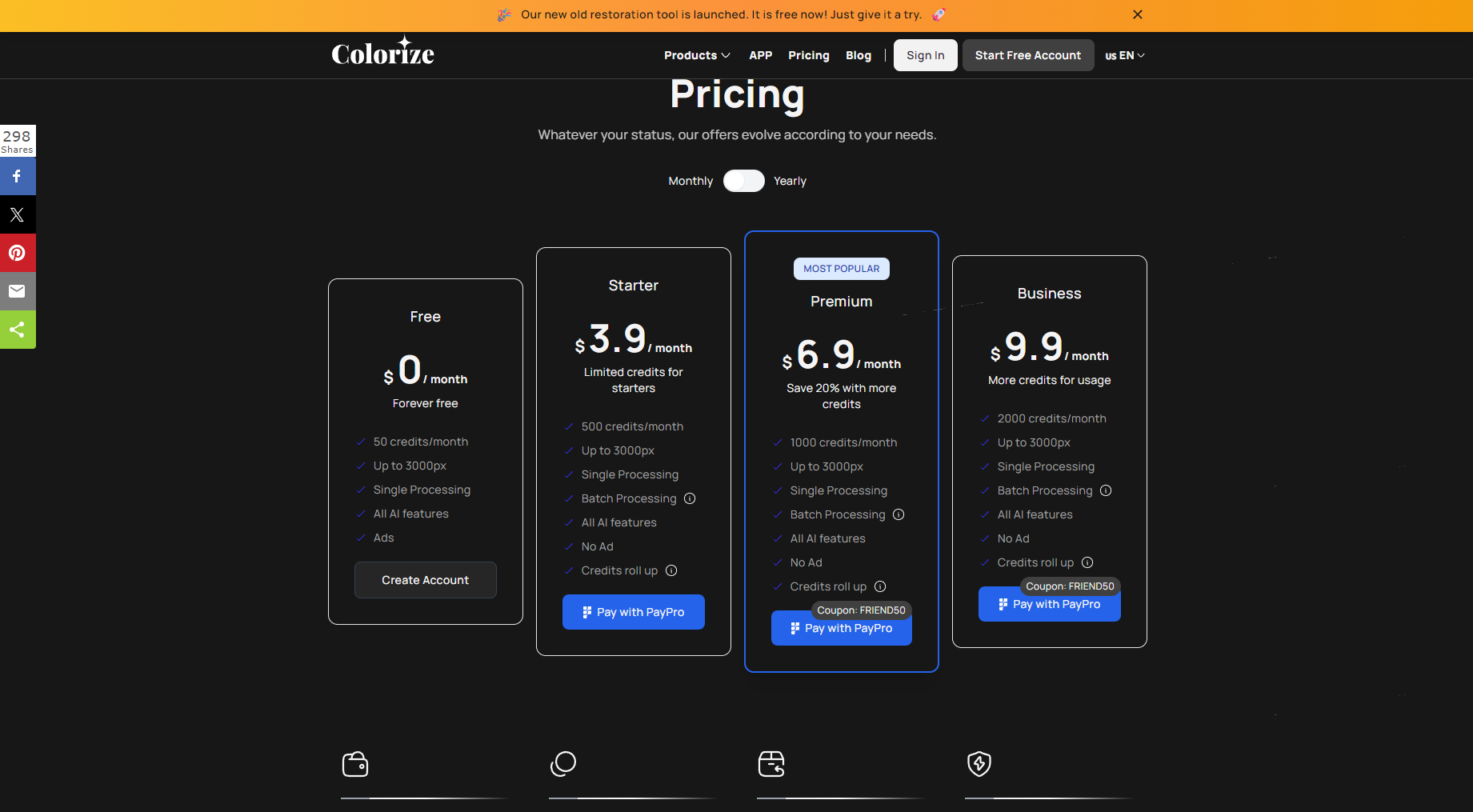The height and width of the screenshot is (812, 1473).
Task: Click info icon beside Starter Batch Processing
Action: [690, 498]
